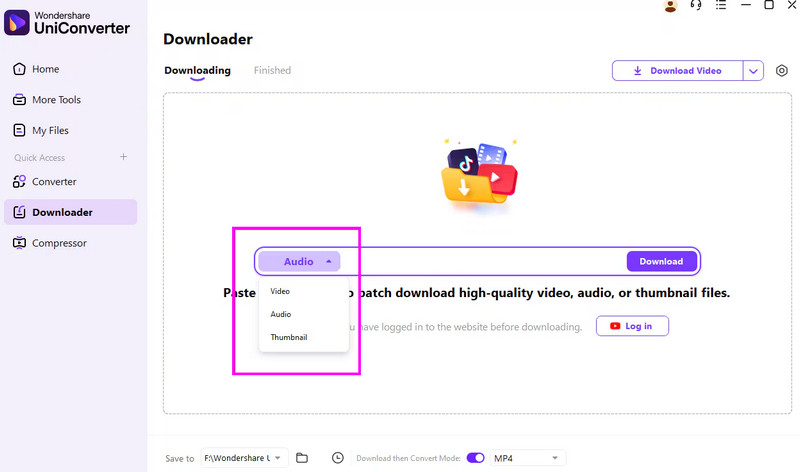This screenshot has width=800, height=472.
Task: Add a Quick Access shortcut with plus
Action: coord(123,157)
